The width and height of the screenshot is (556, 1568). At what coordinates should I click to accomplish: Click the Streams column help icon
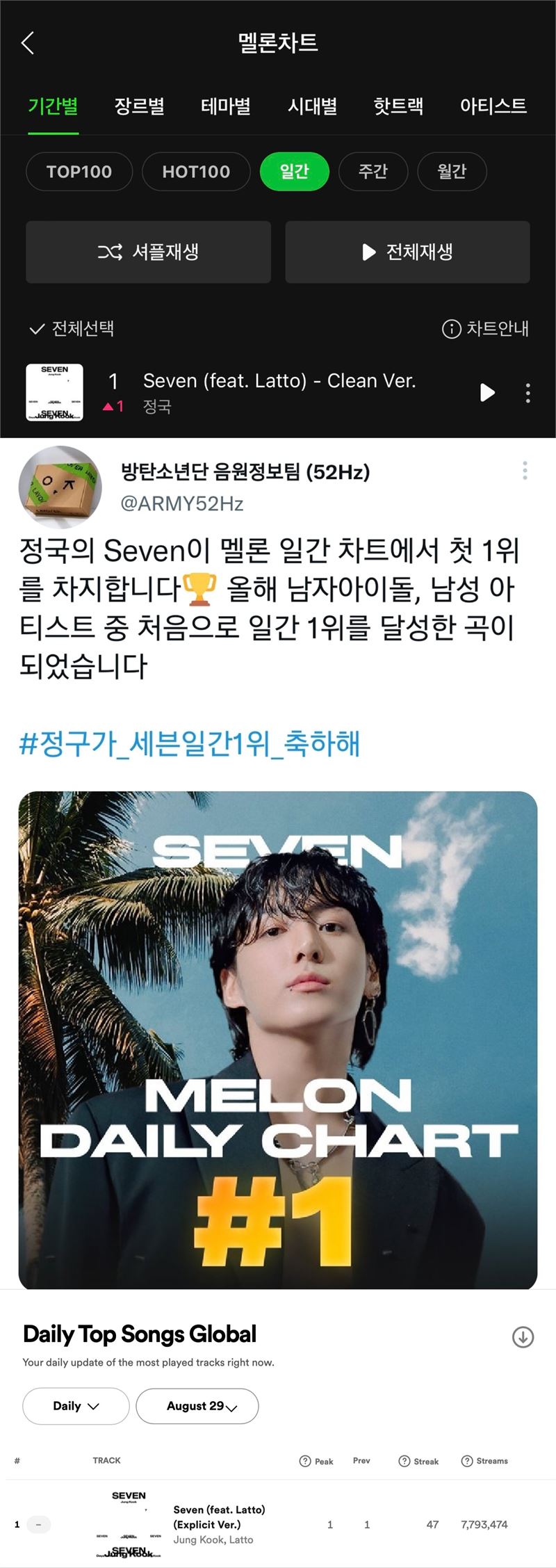(x=467, y=1461)
